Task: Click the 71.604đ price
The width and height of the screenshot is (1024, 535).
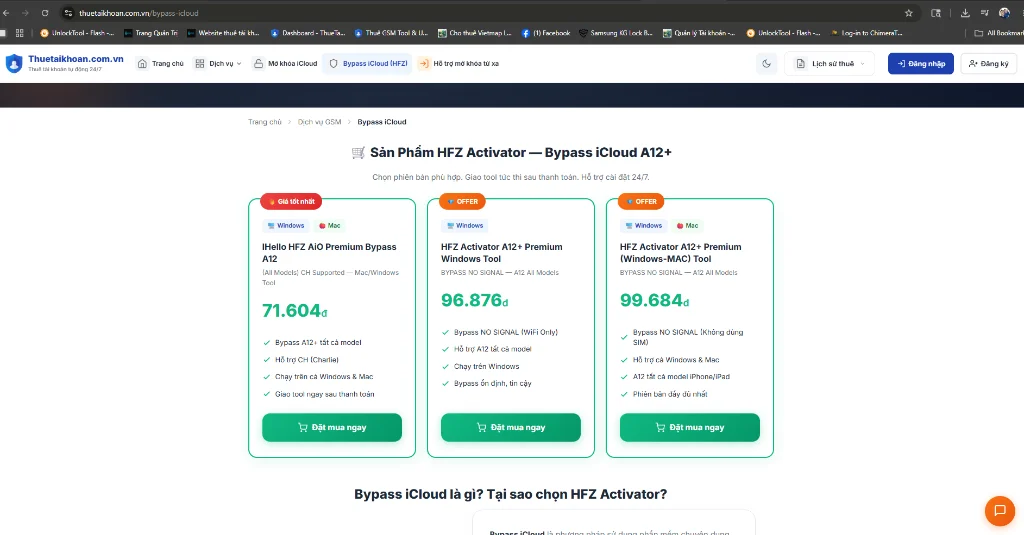Action: (295, 311)
